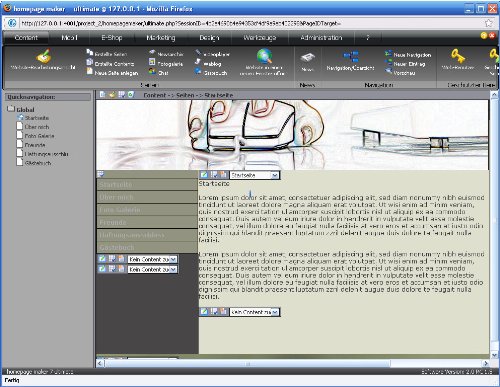500x387 pixels.
Task: Click the grid icon left of the breadcrumb
Action: pos(121,95)
